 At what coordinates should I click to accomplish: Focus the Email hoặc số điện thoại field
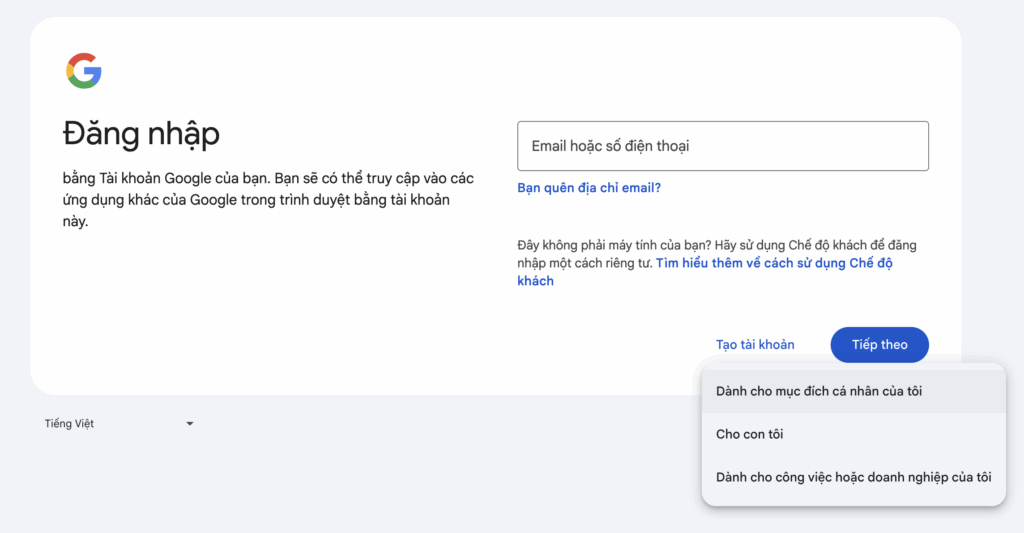click(x=722, y=146)
